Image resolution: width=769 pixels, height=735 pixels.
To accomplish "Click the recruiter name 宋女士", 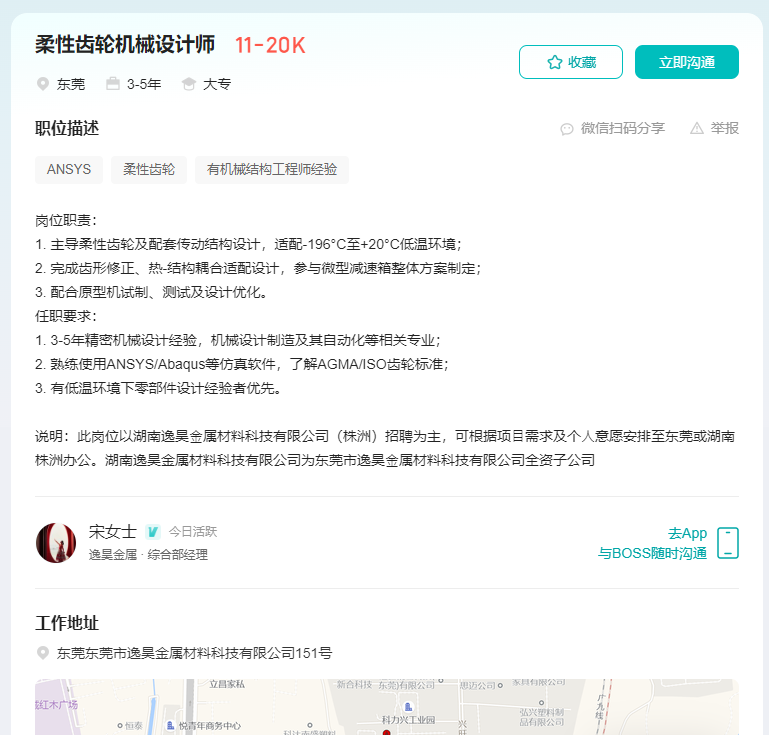I will tap(113, 532).
